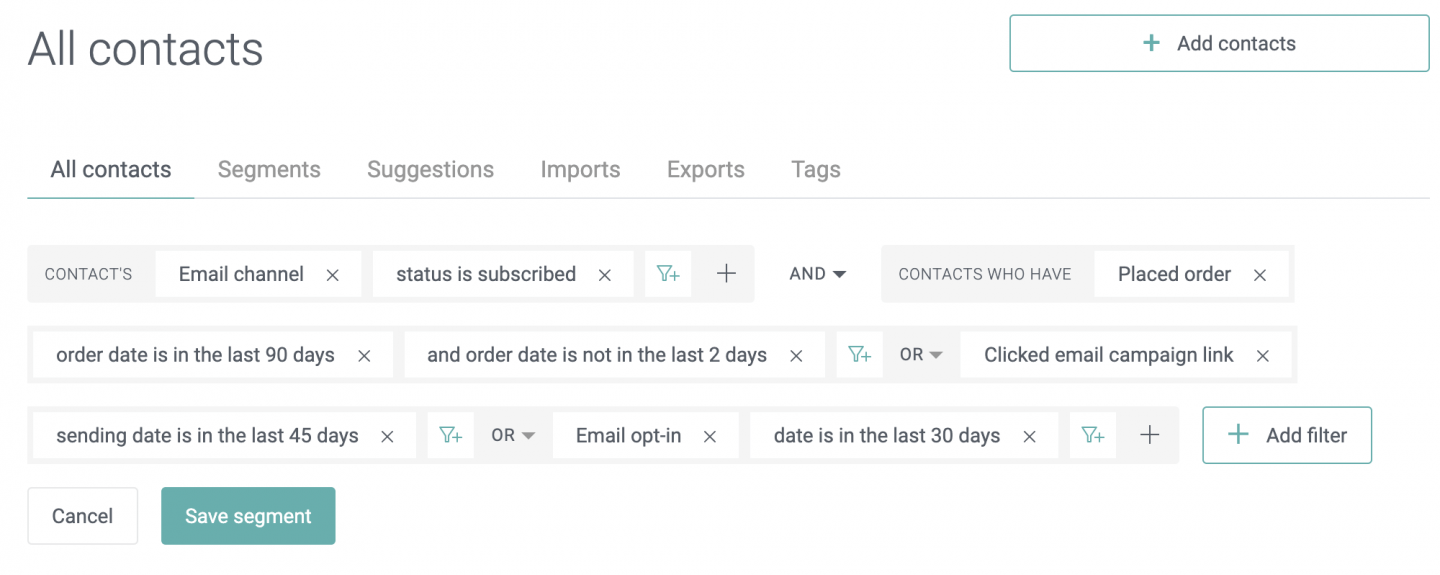Click the funnel icon after not in last 2 days
1440x575 pixels.
click(860, 355)
